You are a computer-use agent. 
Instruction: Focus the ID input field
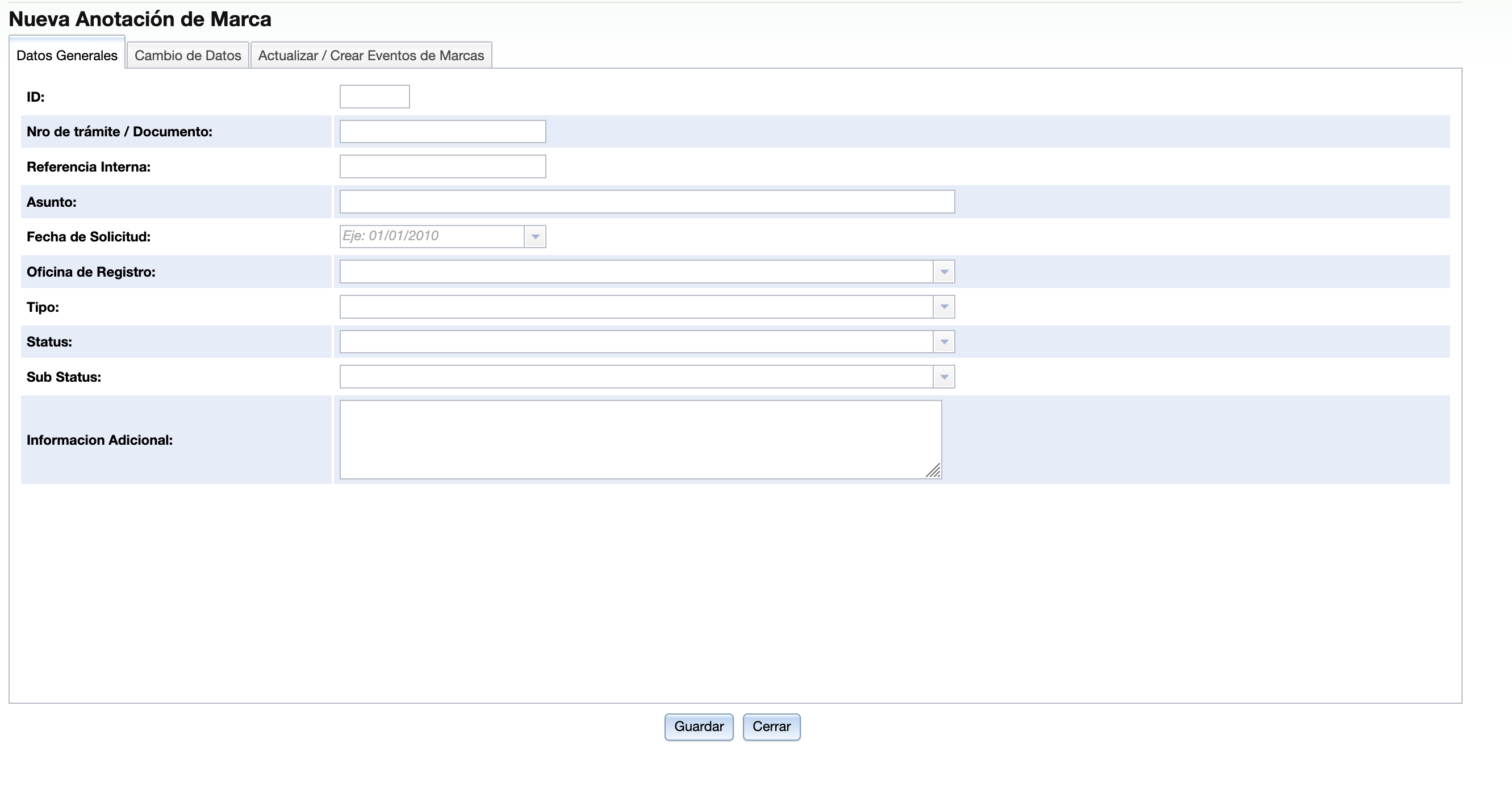coord(374,97)
